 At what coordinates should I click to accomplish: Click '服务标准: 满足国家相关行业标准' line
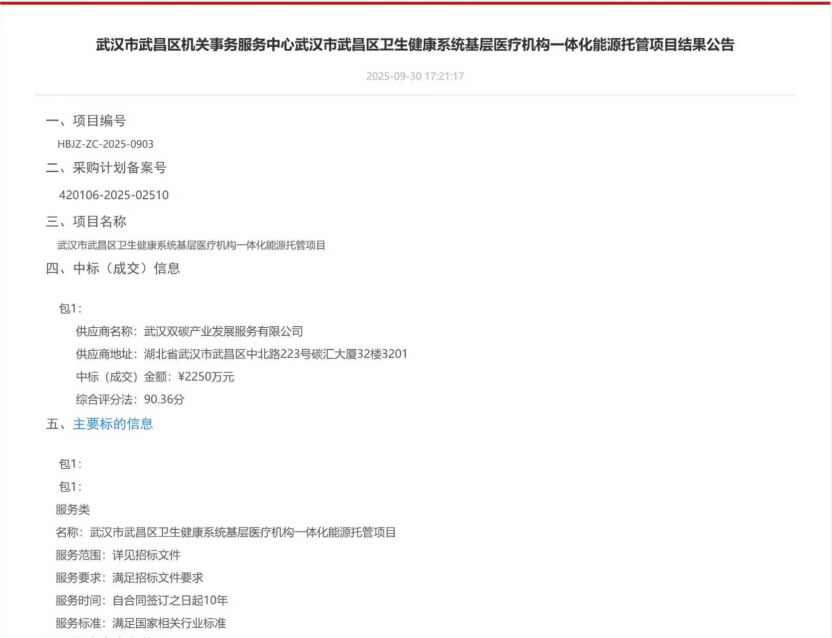(x=141, y=623)
